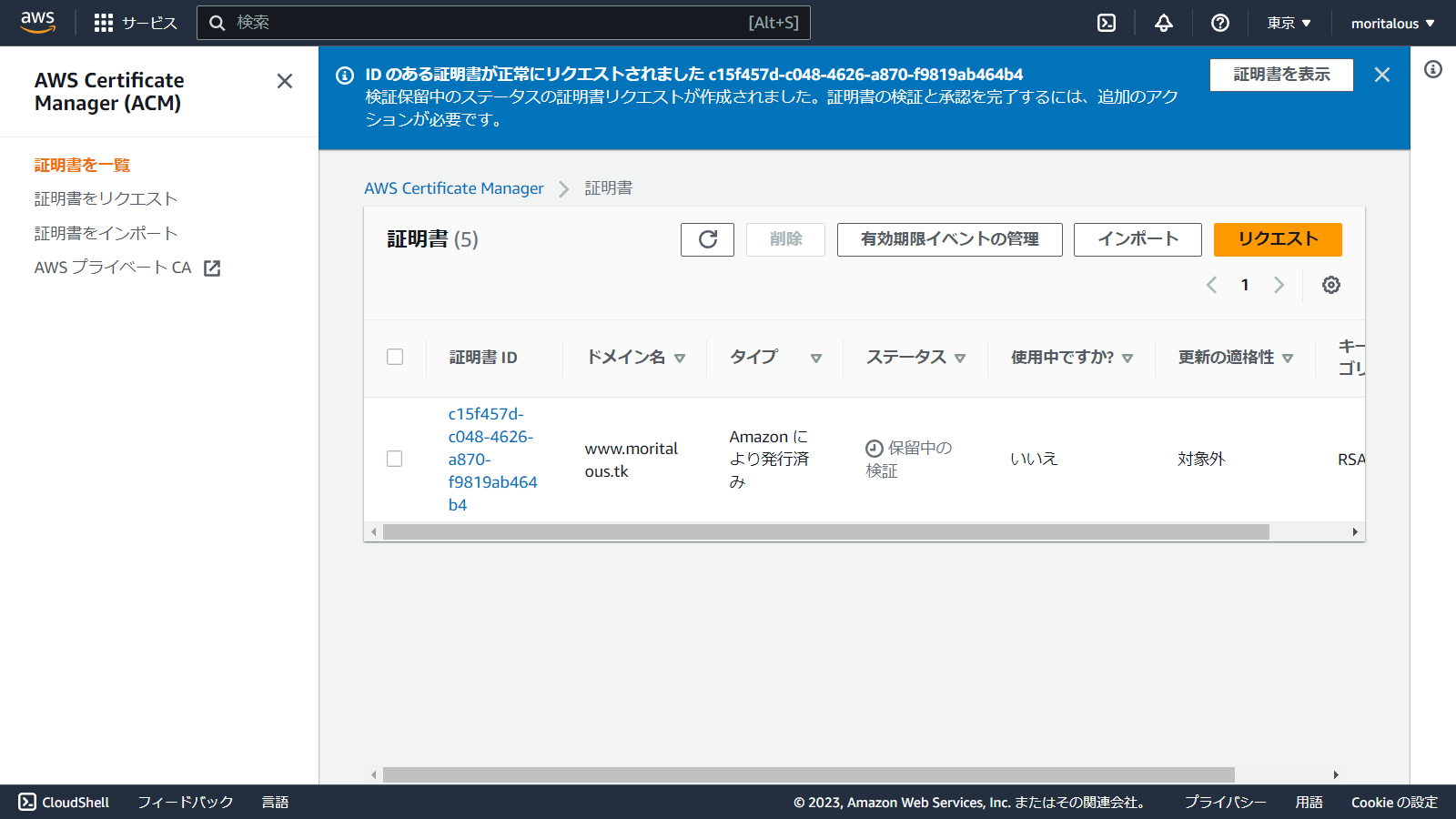Select 証明書をリクエスト in the sidebar
This screenshot has height=819, width=1456.
(105, 198)
